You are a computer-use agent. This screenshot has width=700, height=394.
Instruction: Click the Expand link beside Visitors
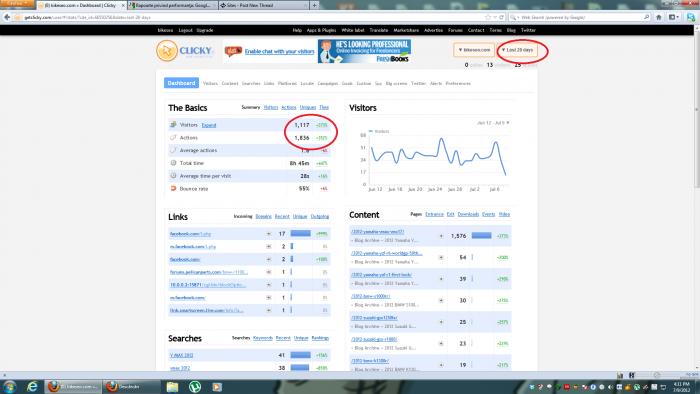coord(208,125)
